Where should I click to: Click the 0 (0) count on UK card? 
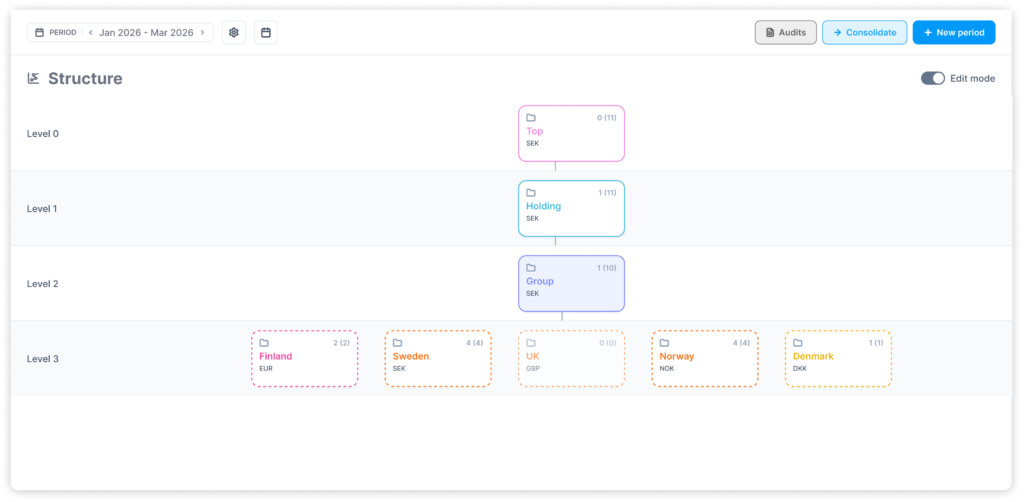(x=607, y=343)
